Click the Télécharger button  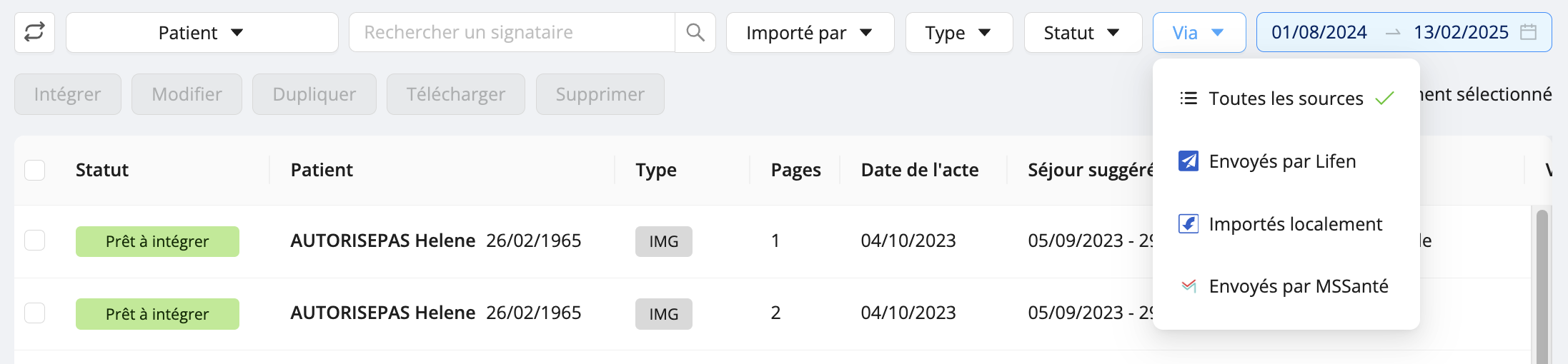pos(455,94)
